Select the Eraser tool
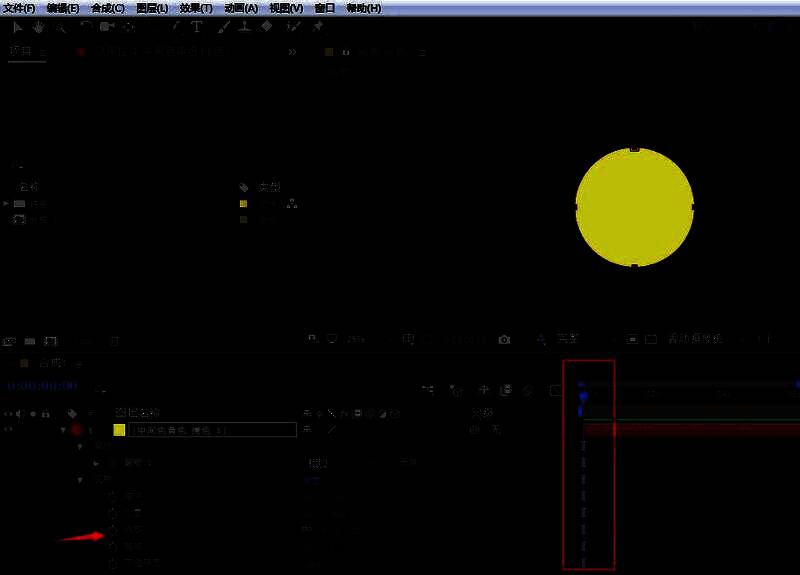This screenshot has height=575, width=800. click(x=266, y=27)
